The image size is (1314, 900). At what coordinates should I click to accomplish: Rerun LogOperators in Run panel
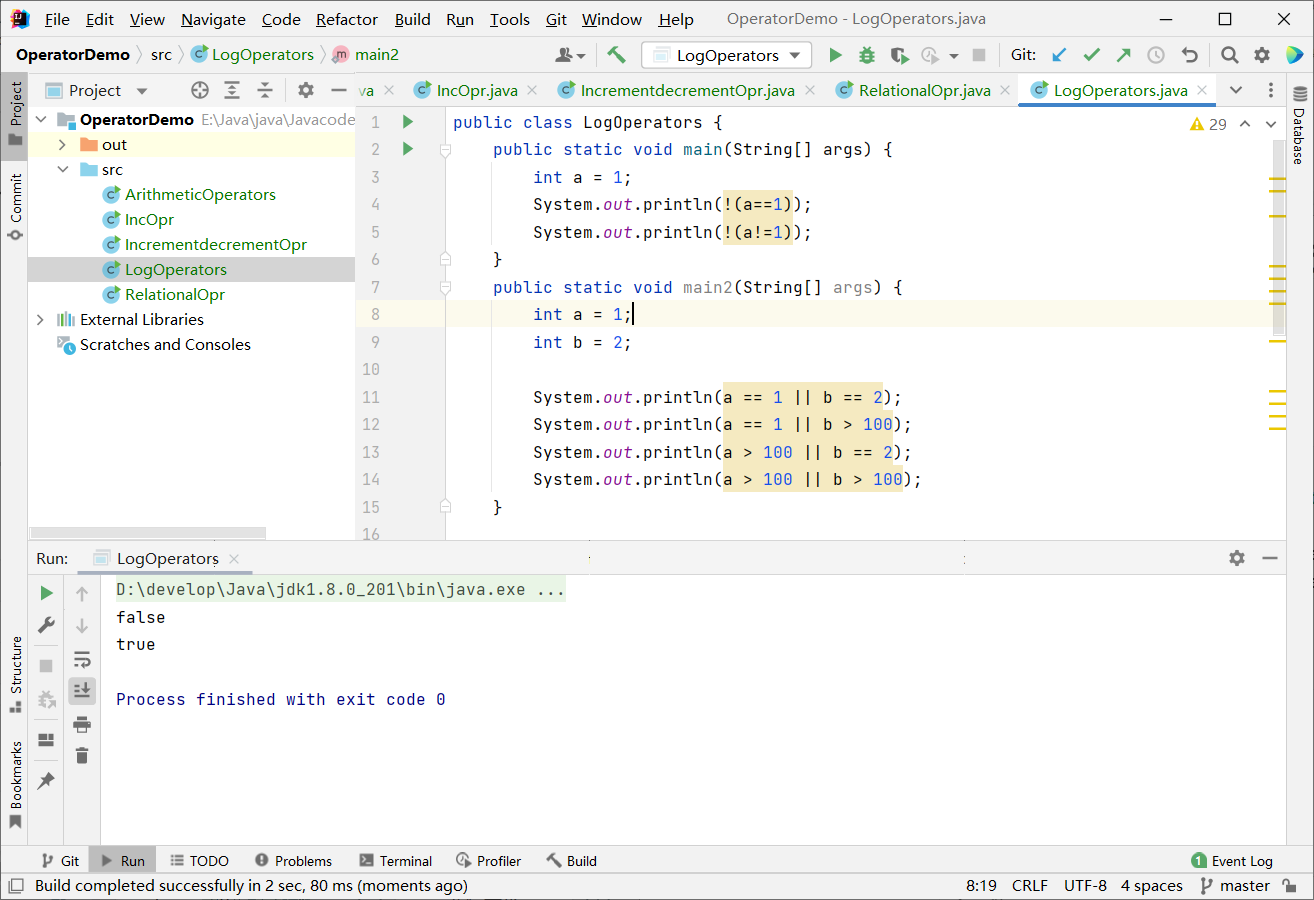click(46, 593)
